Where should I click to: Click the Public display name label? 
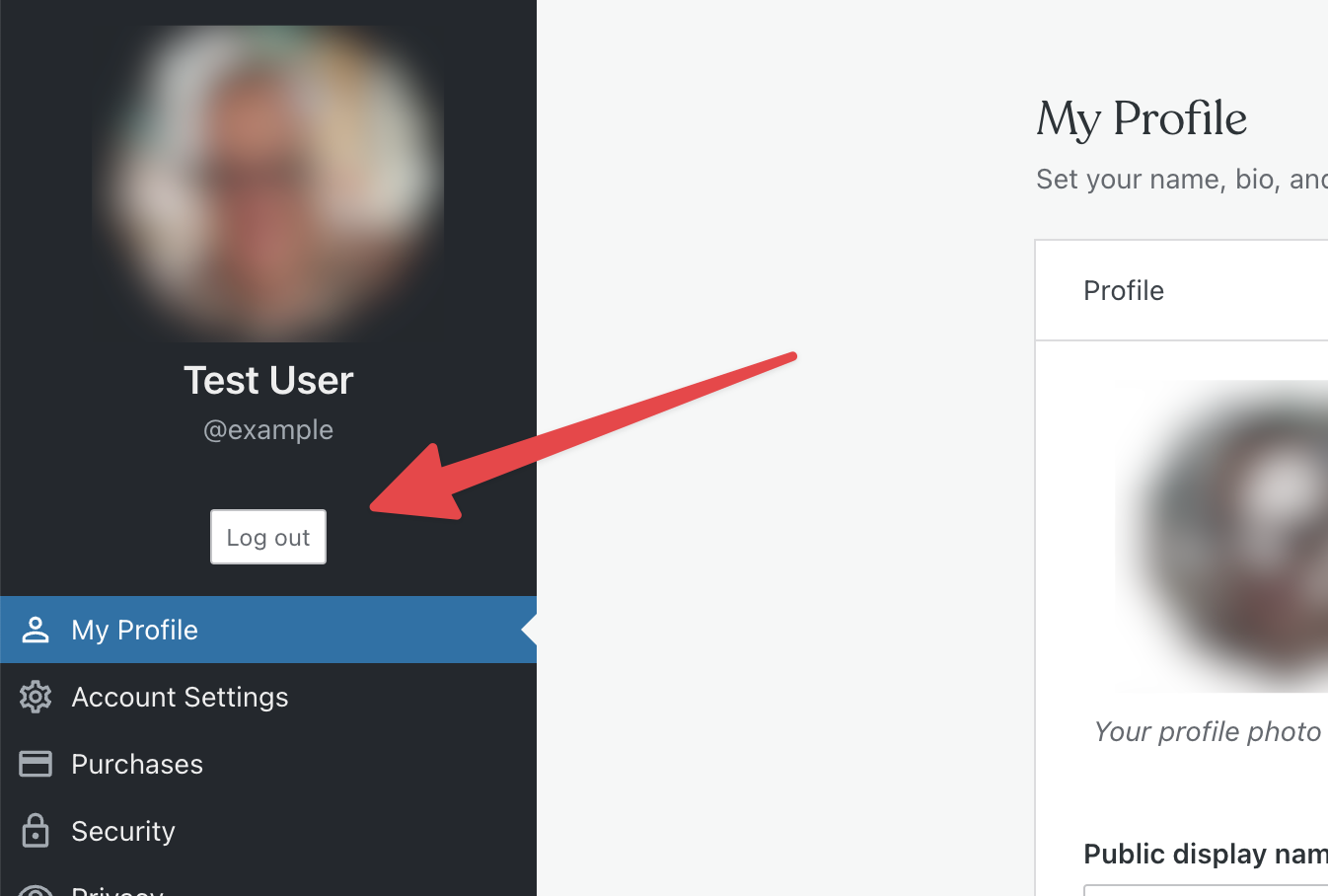1205,854
